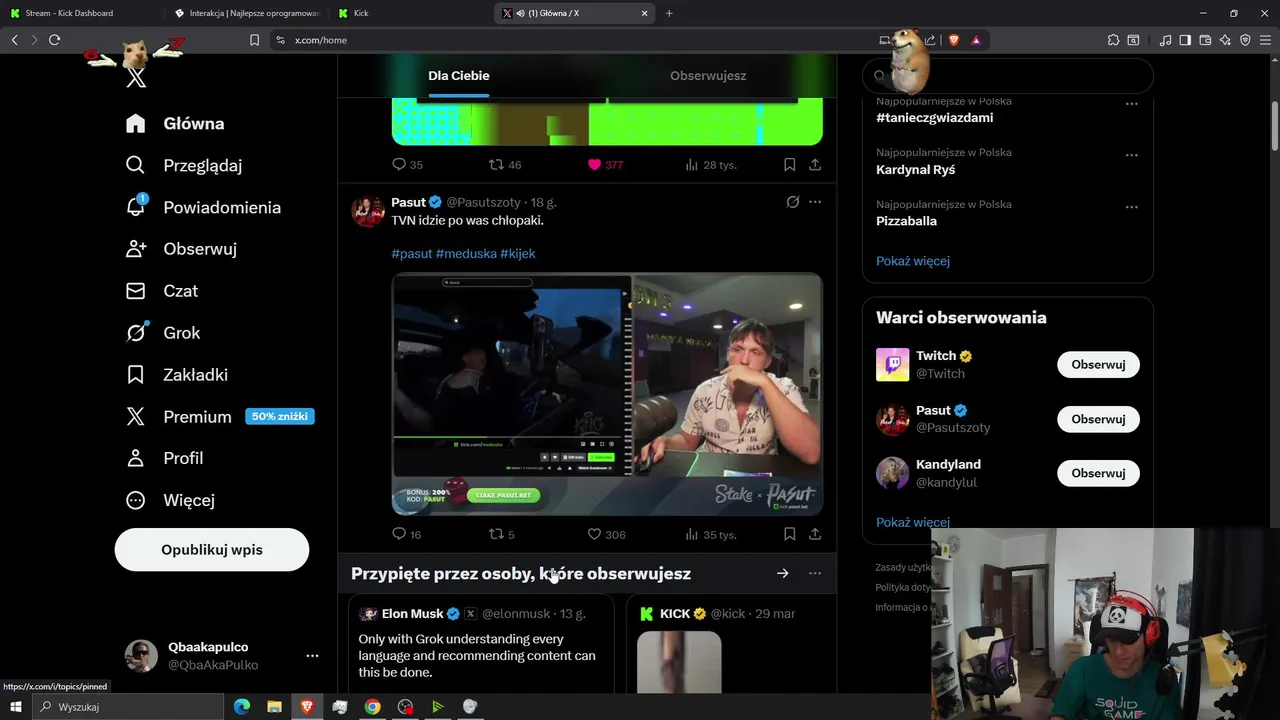Like Pasut's post with 306 likes
Image resolution: width=1280 pixels, height=720 pixels.
point(594,534)
